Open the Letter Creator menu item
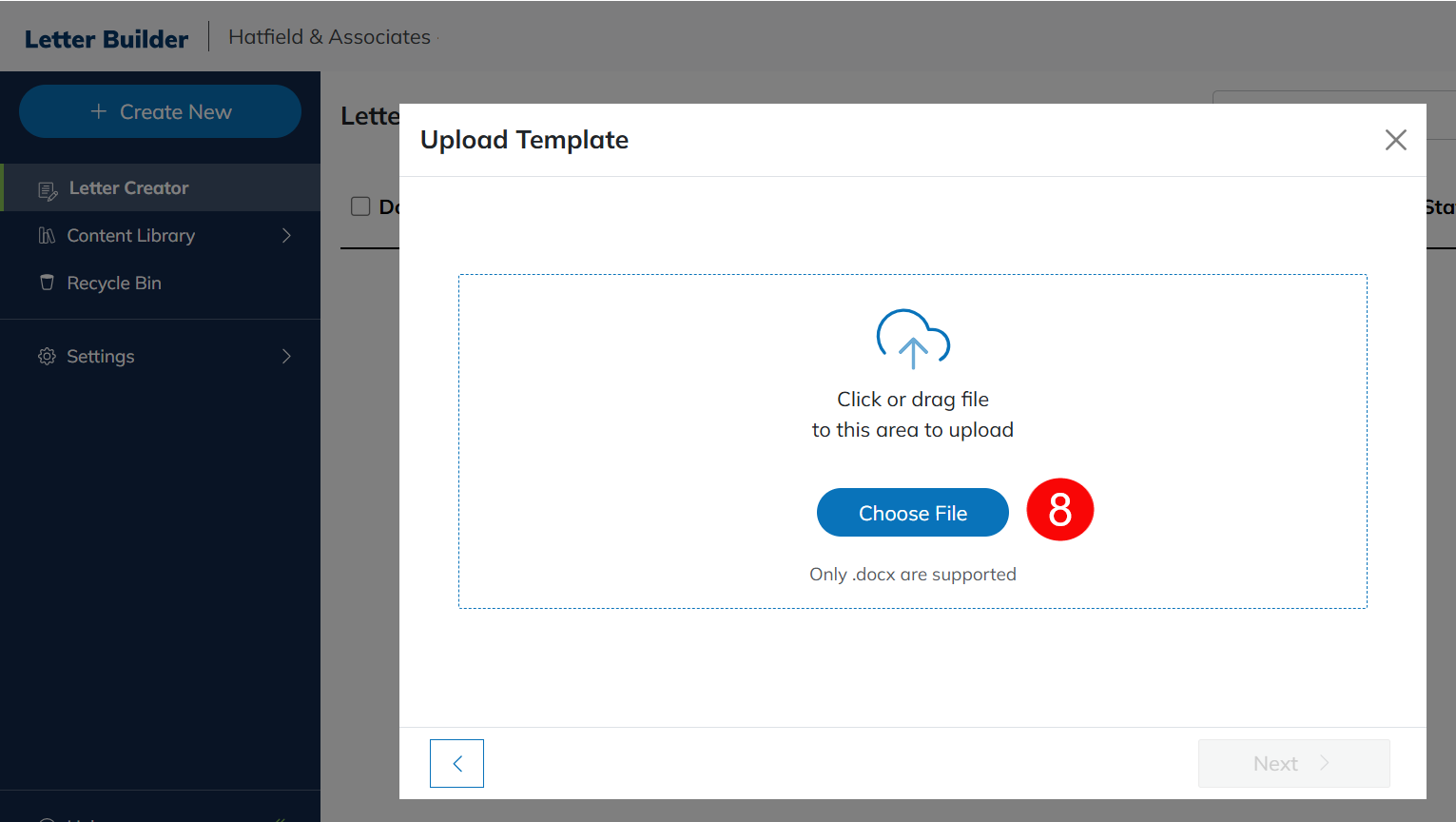Viewport: 1456px width, 822px height. [x=128, y=188]
